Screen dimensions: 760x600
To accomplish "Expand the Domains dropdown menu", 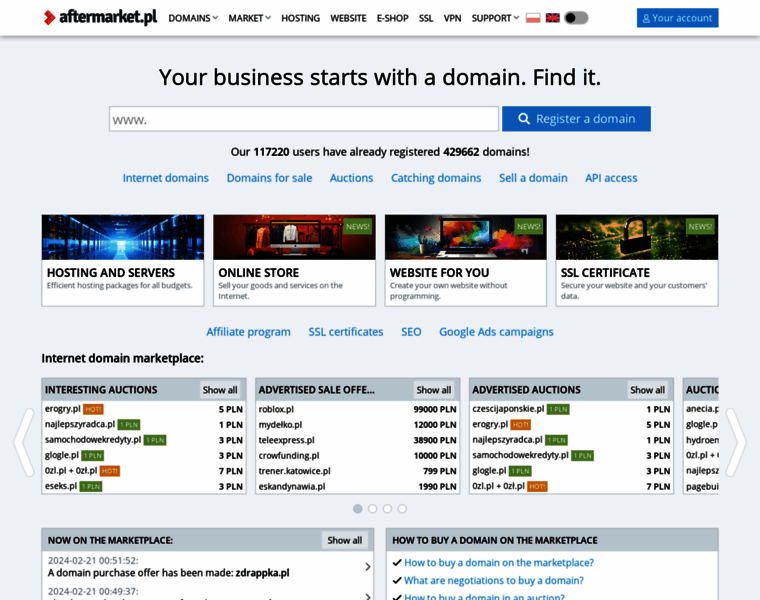I will (x=193, y=18).
